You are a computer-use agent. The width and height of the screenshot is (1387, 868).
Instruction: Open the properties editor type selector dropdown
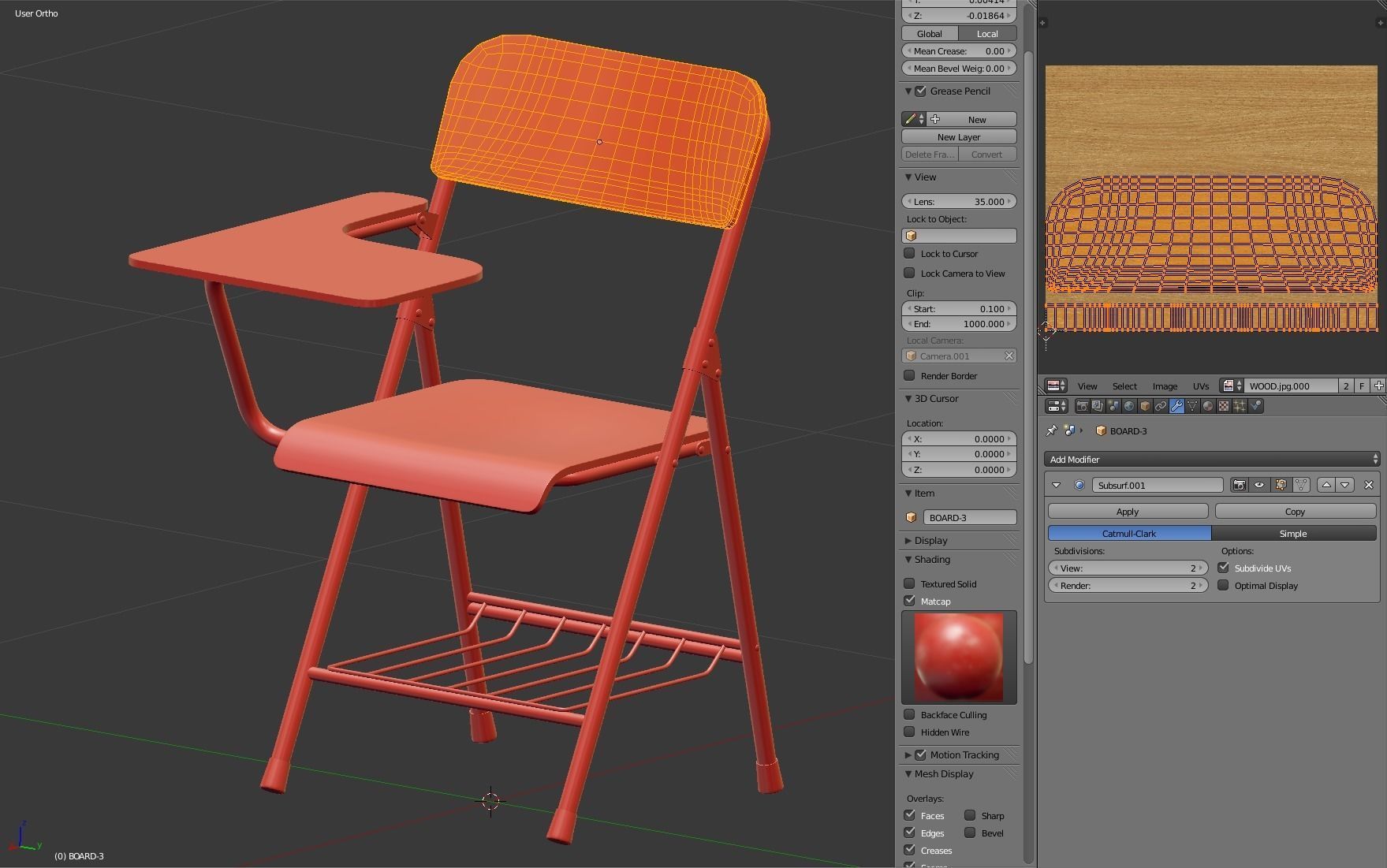[x=1056, y=406]
